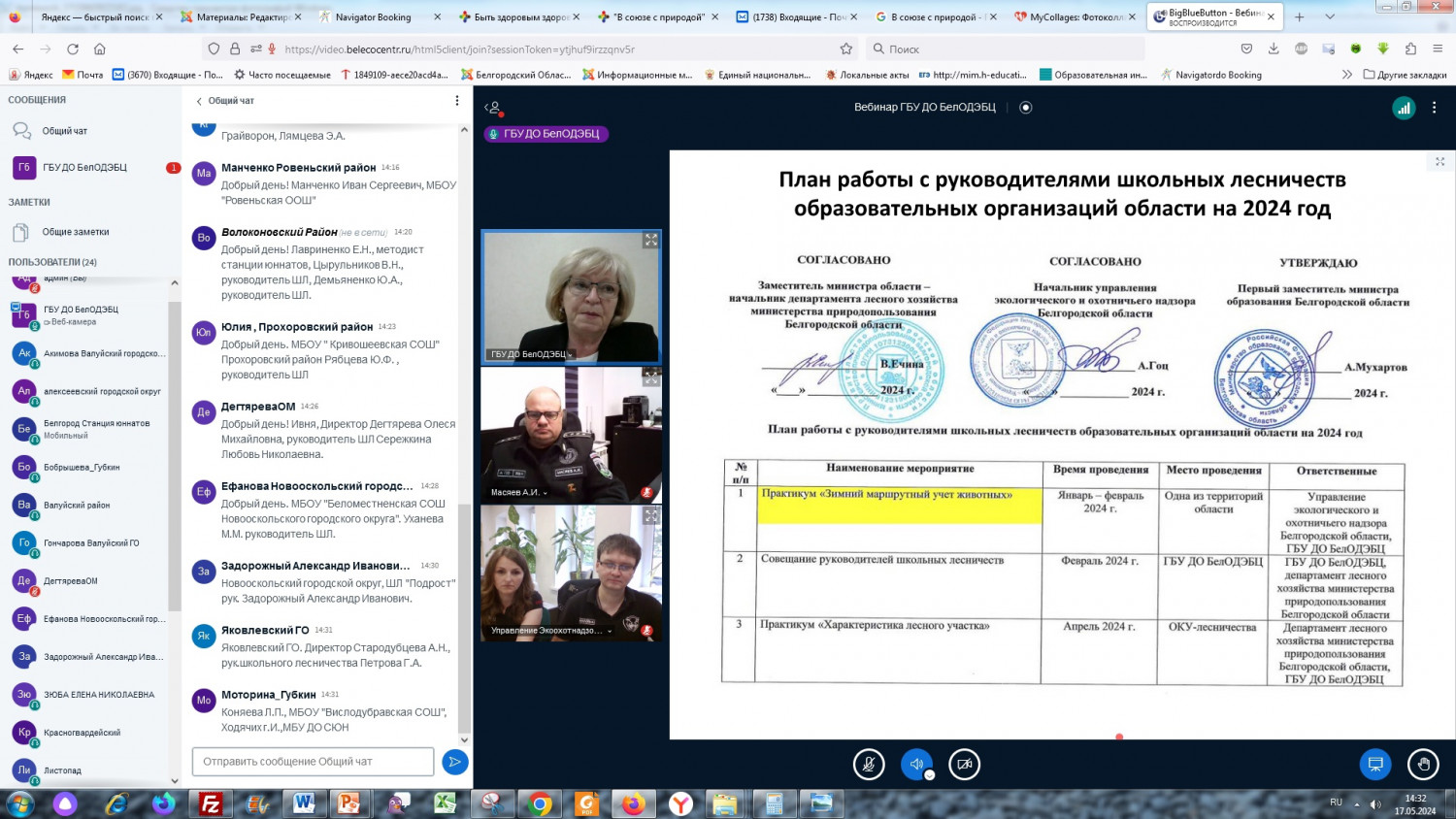Open Часто посещаемые bookmark

pos(281,74)
